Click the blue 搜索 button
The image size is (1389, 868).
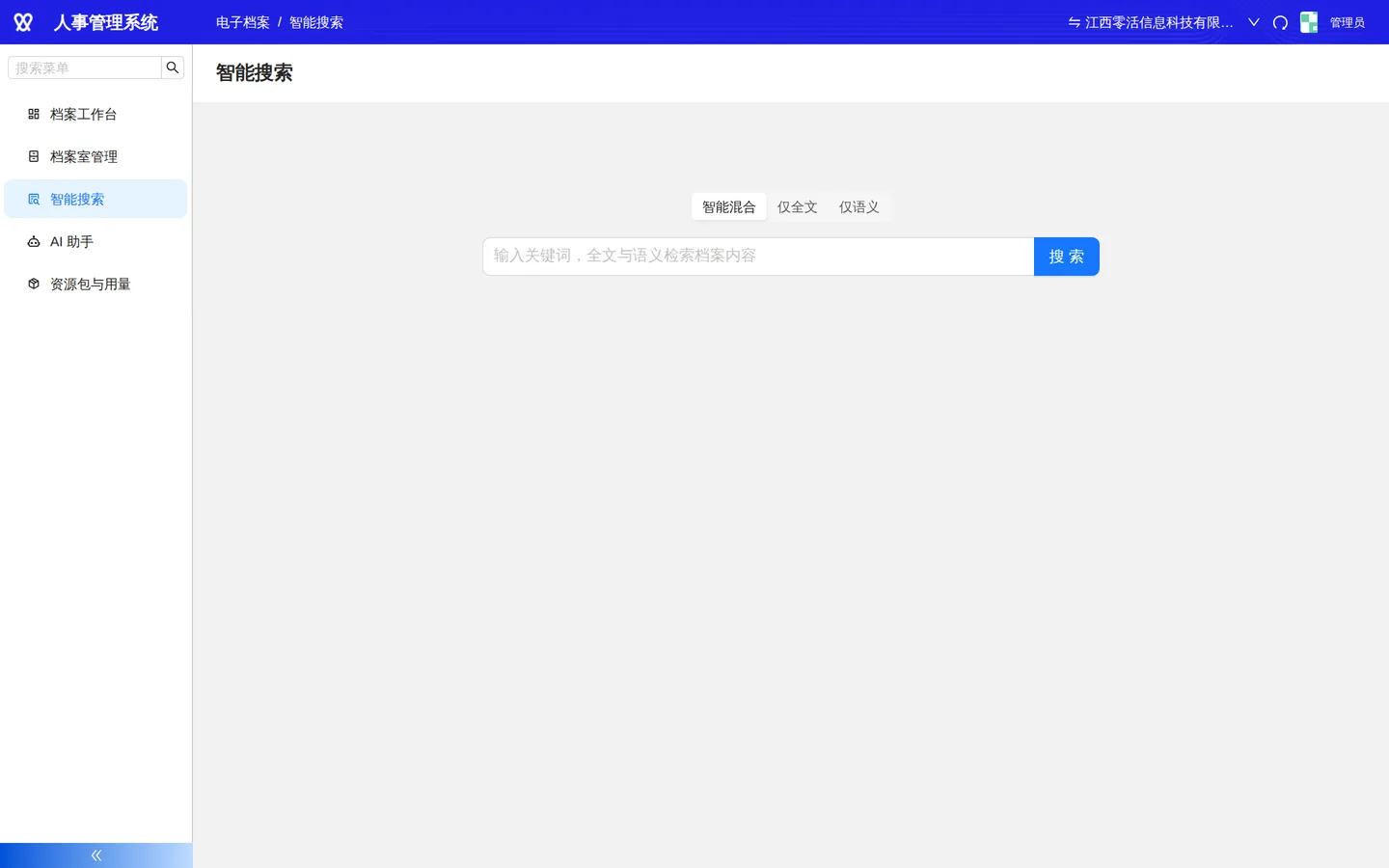click(1067, 257)
